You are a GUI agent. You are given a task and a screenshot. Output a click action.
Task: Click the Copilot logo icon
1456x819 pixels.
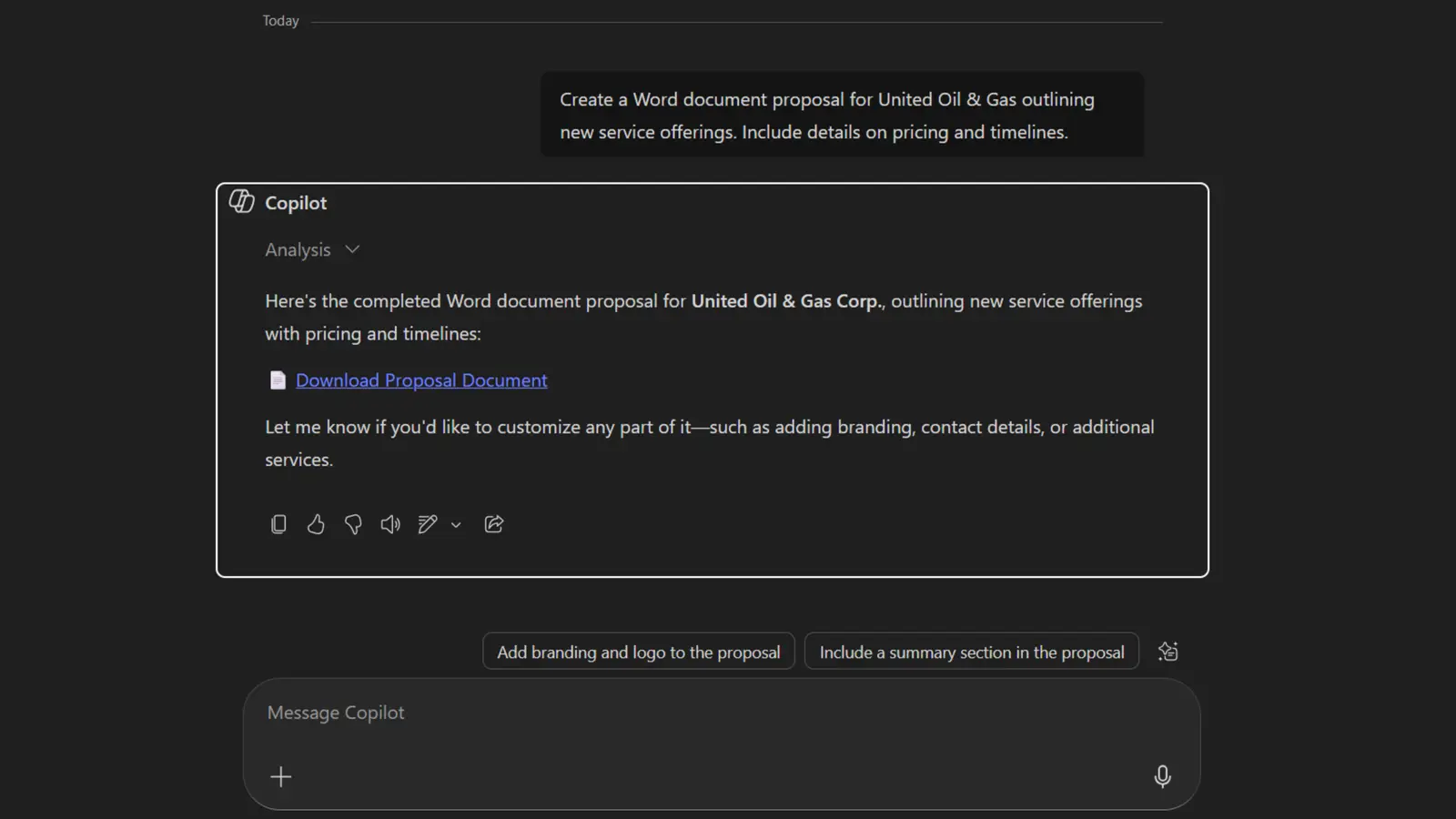(242, 202)
